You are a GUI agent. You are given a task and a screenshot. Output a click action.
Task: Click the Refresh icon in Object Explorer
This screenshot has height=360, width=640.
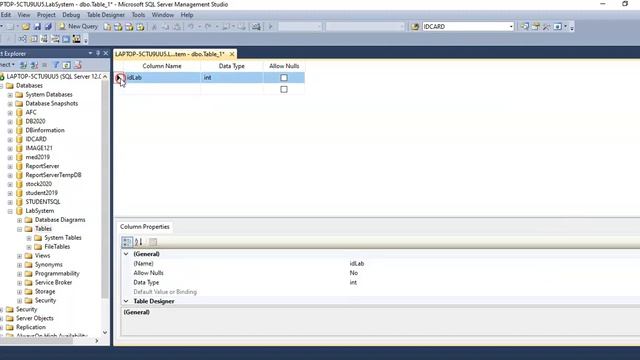(67, 65)
